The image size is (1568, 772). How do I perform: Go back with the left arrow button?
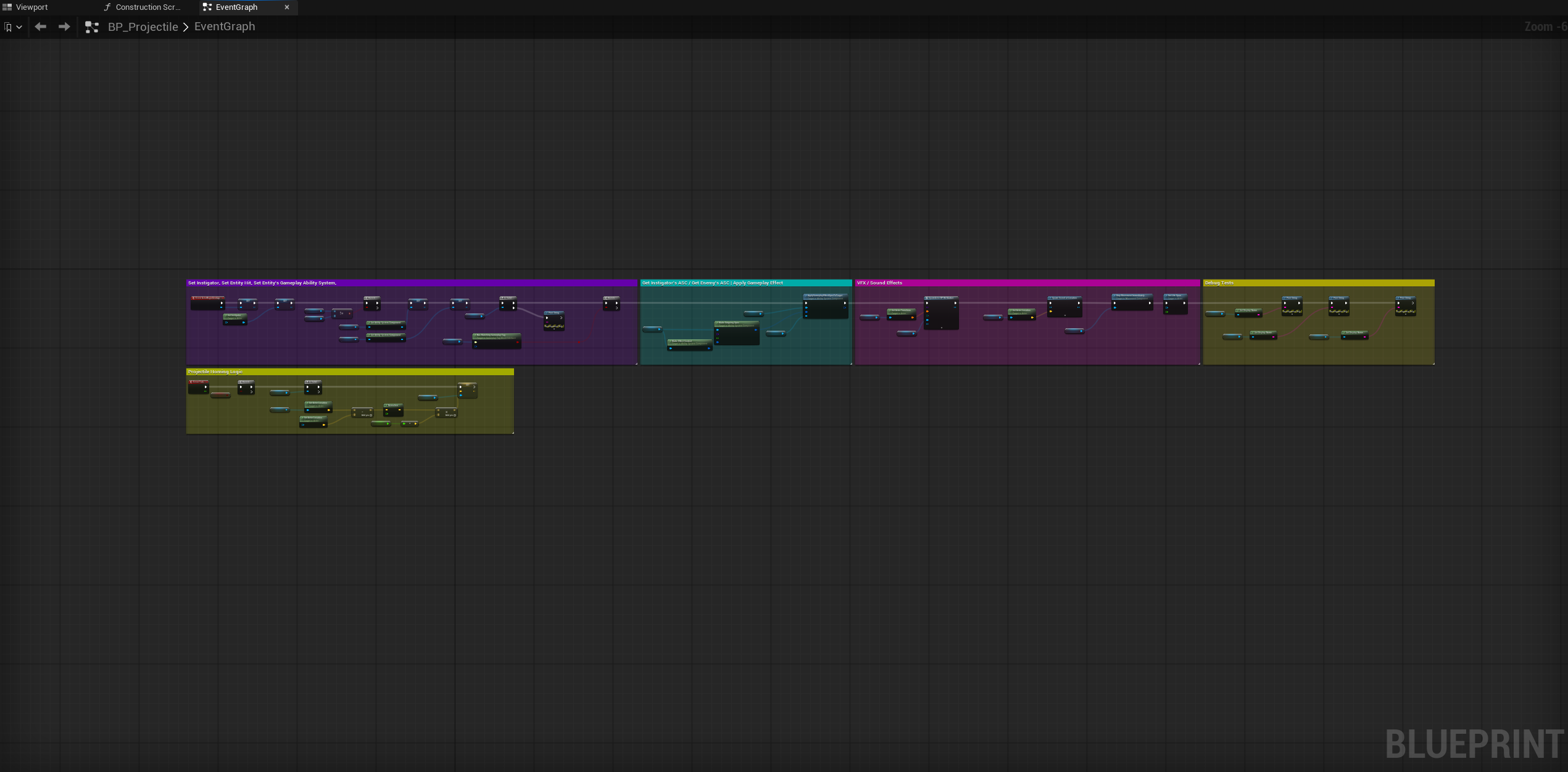(x=41, y=27)
